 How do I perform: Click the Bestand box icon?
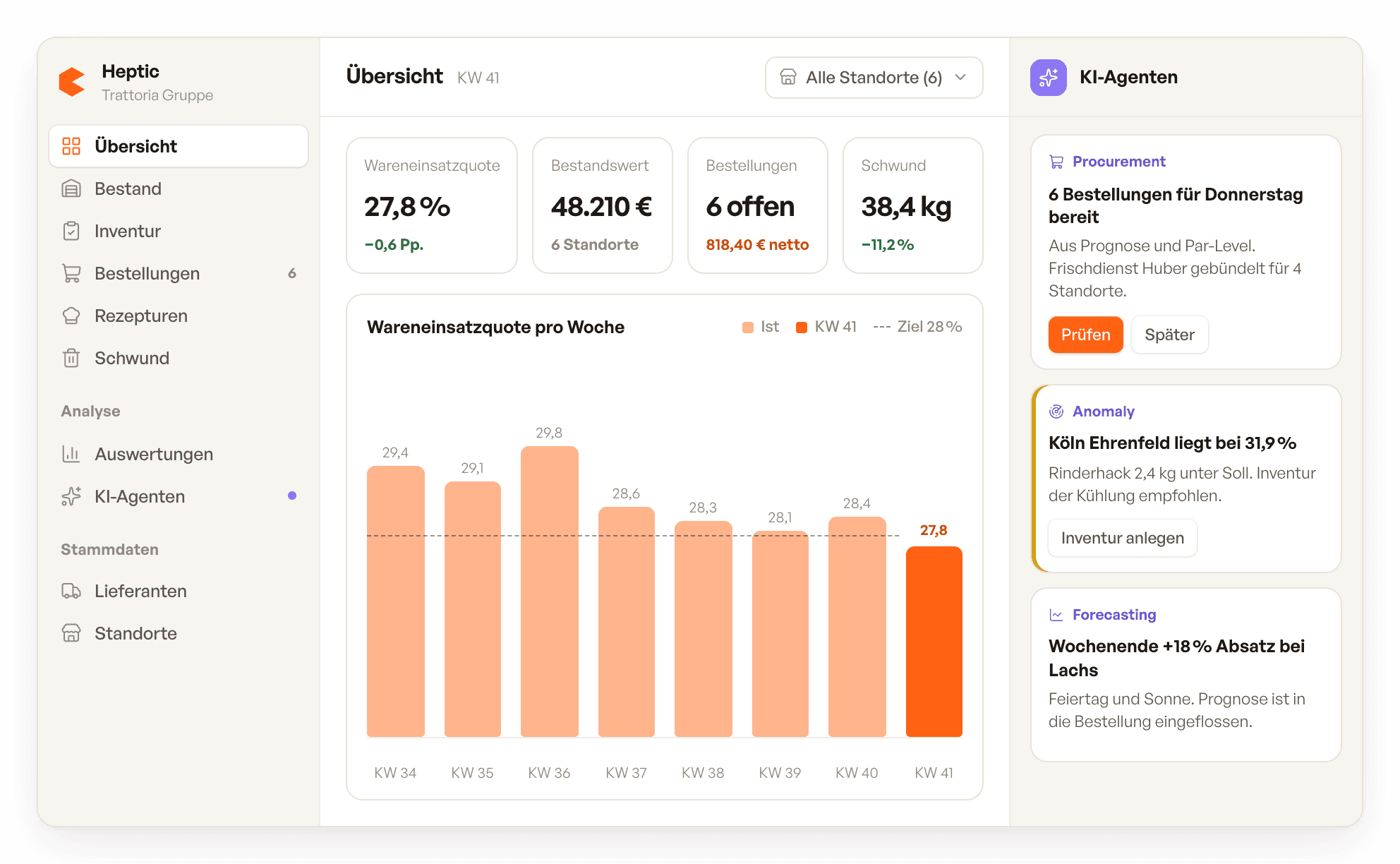point(71,188)
